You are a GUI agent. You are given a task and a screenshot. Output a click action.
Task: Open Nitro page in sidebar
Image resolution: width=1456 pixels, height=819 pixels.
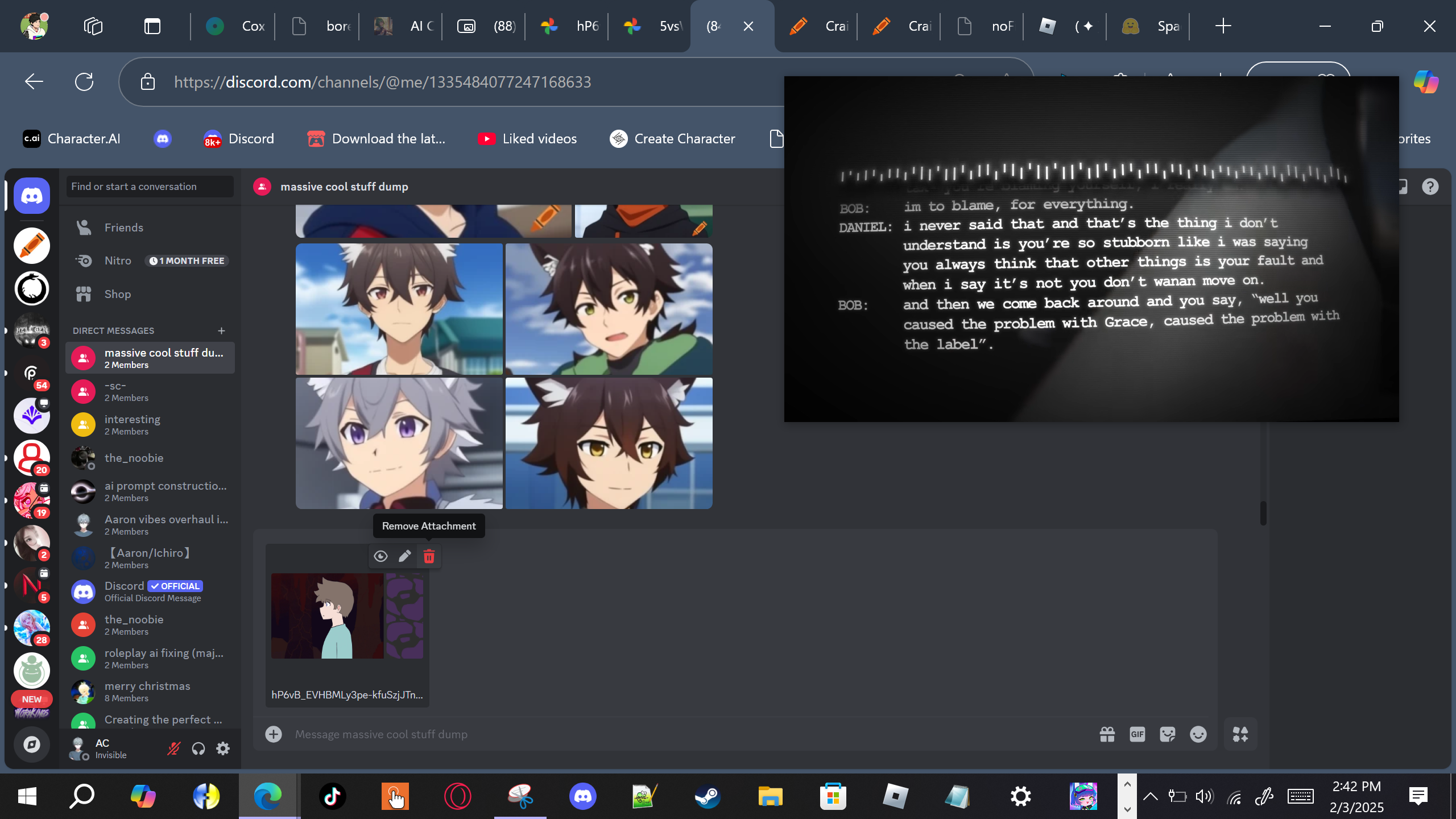coord(150,260)
